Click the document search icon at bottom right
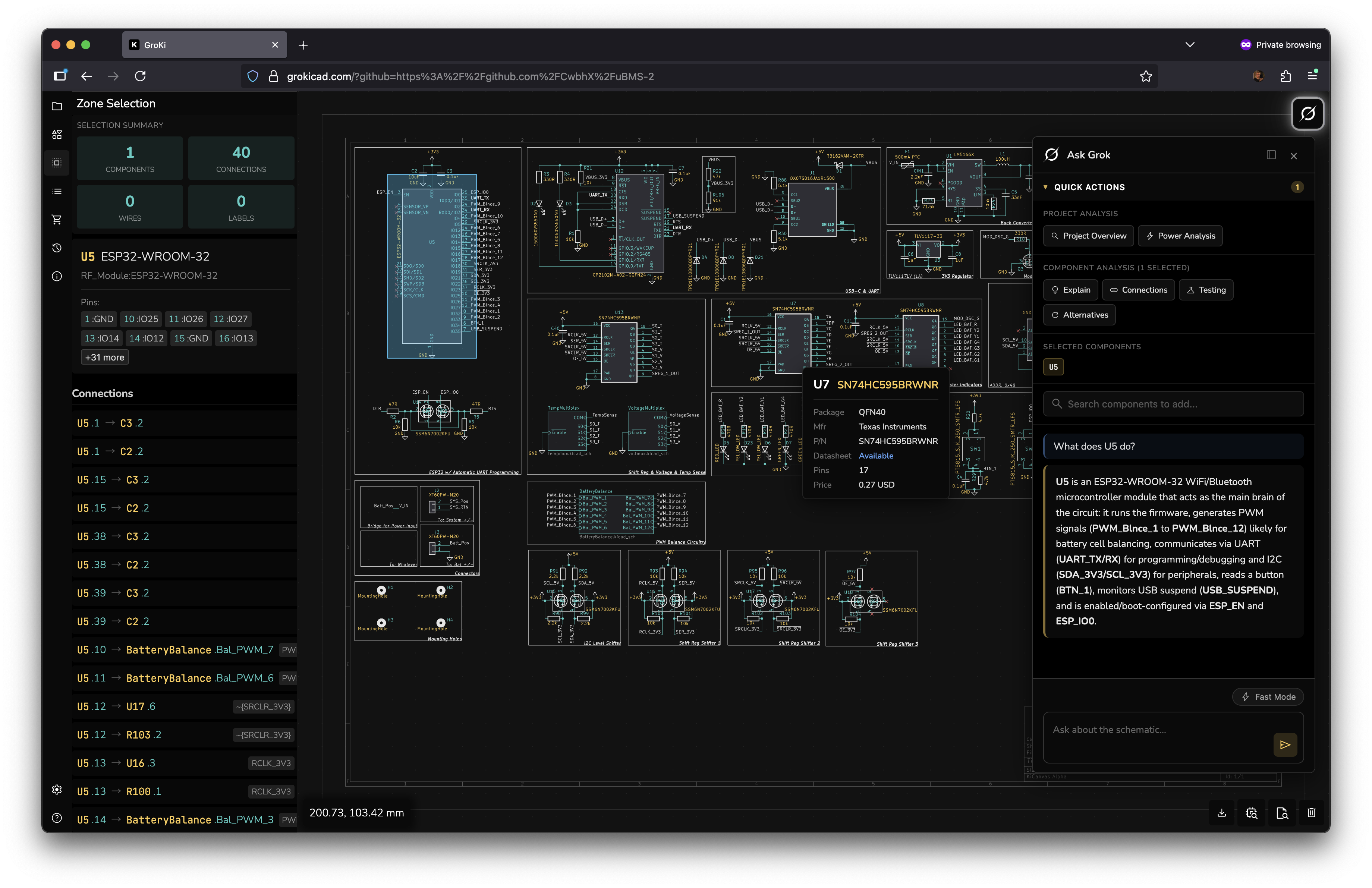This screenshot has height=888, width=1372. click(x=1281, y=813)
